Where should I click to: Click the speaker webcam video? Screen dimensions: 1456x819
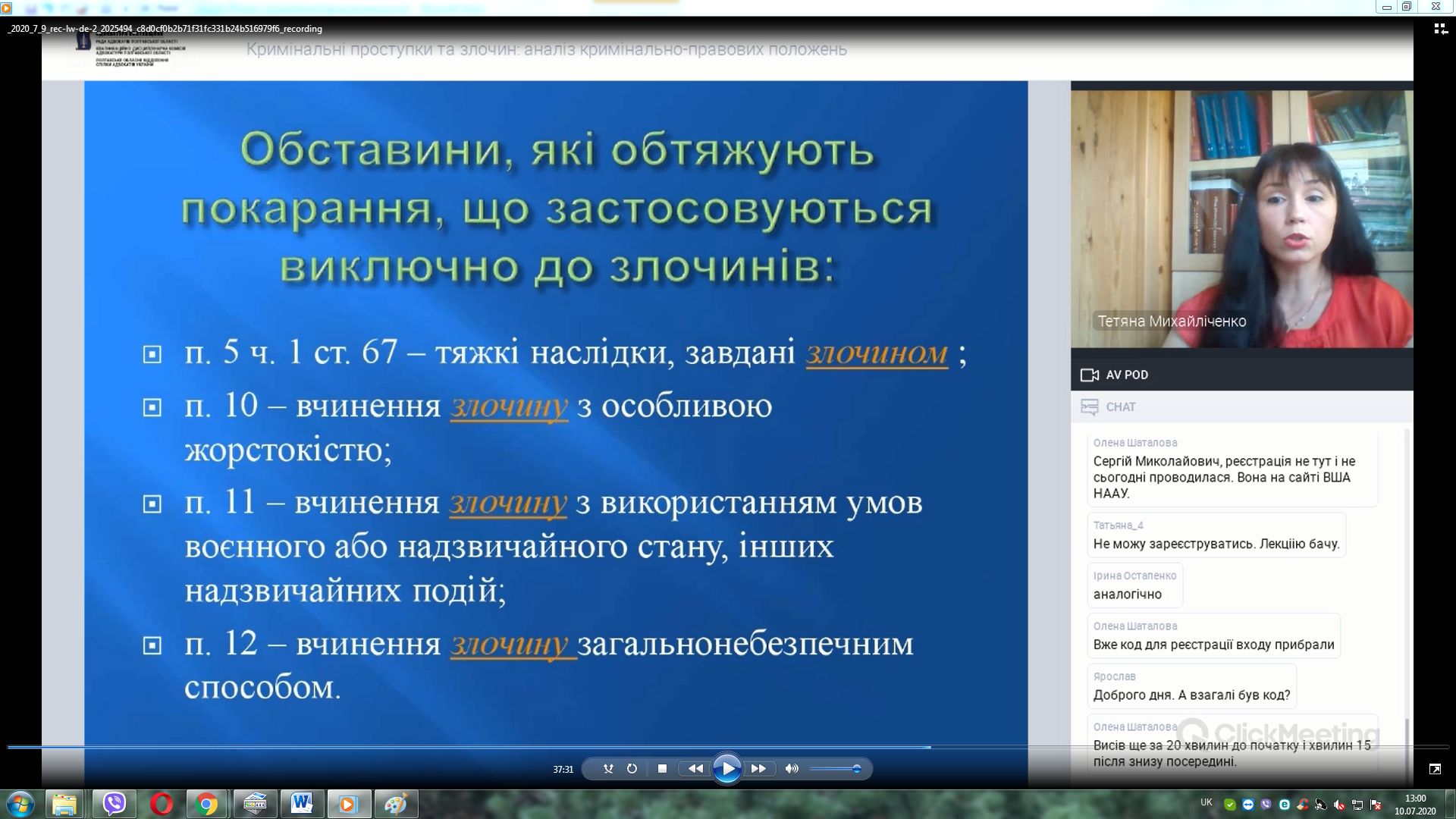tap(1241, 218)
